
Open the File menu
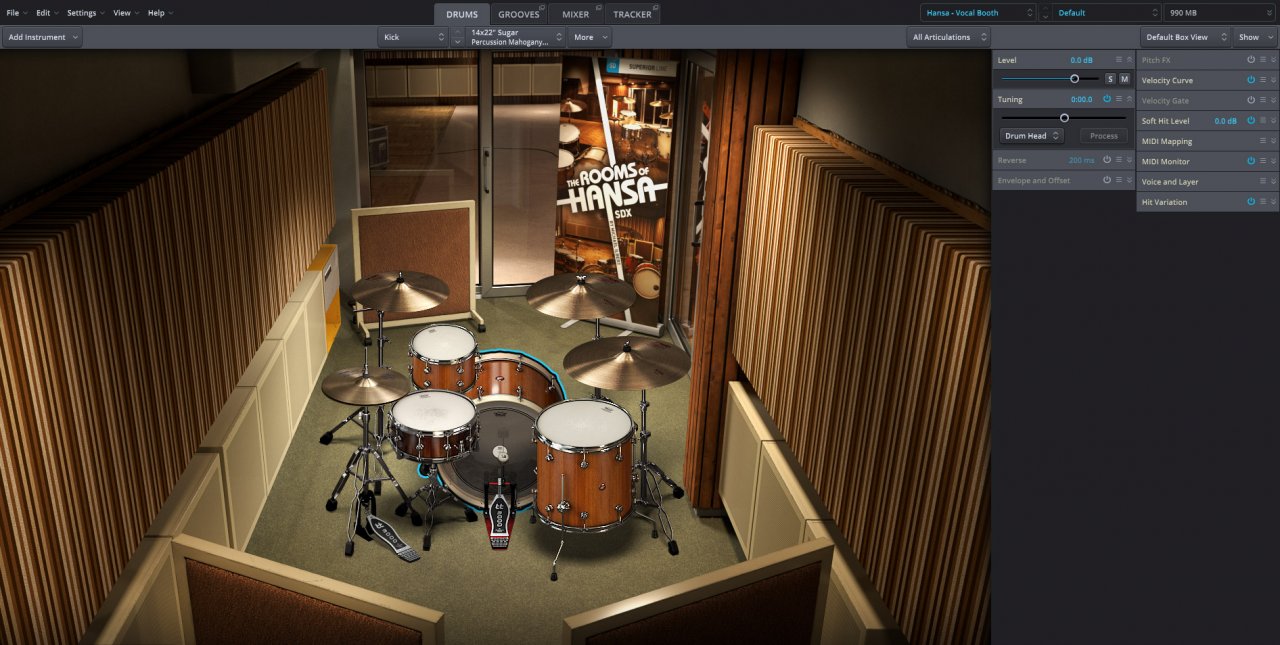[x=16, y=13]
